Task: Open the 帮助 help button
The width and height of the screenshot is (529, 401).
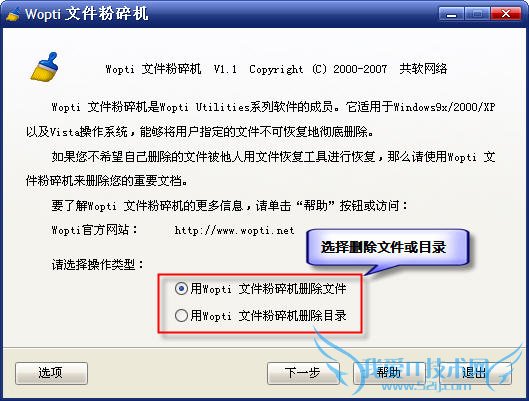Action: click(x=388, y=373)
